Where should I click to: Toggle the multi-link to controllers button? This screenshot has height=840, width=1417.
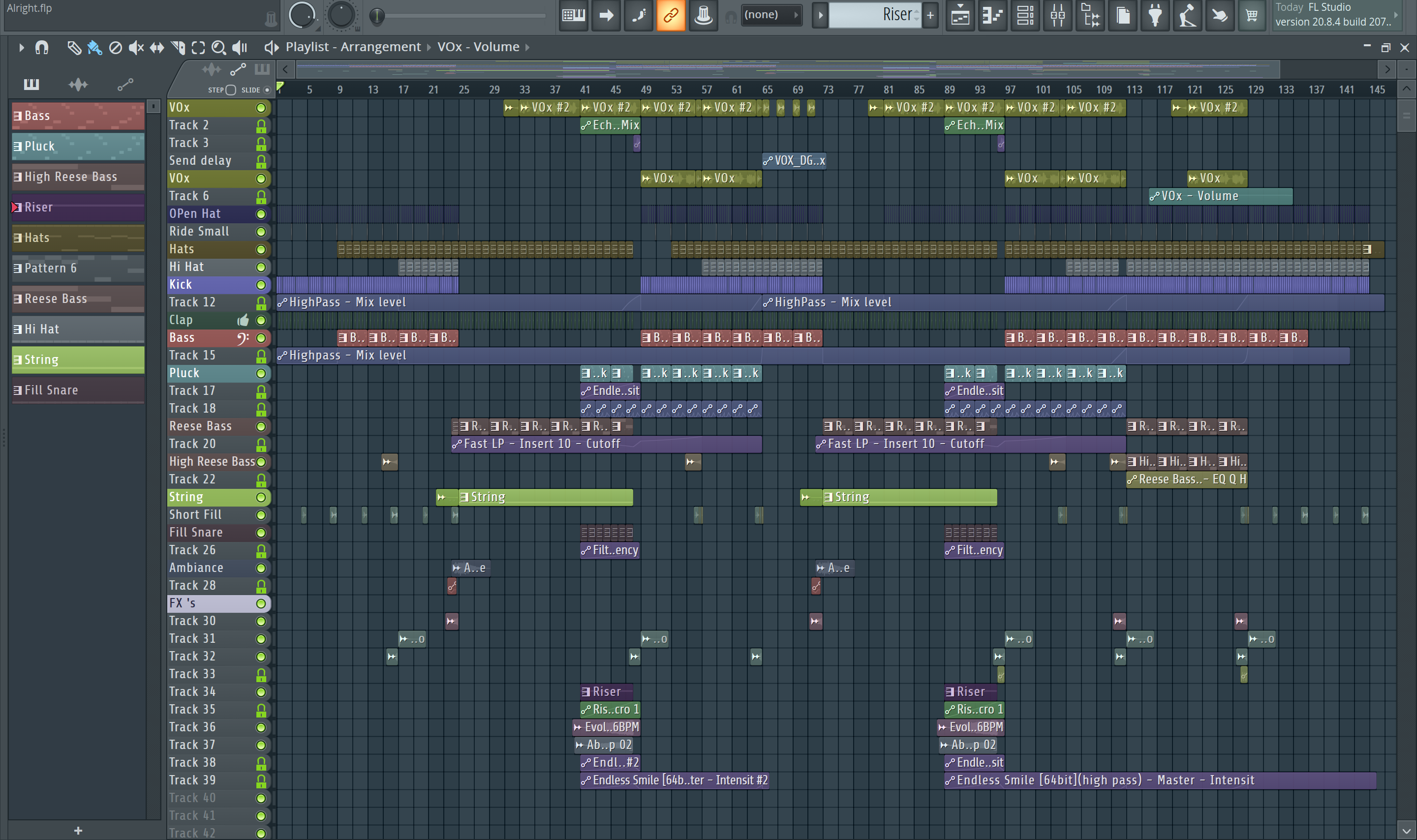click(671, 15)
